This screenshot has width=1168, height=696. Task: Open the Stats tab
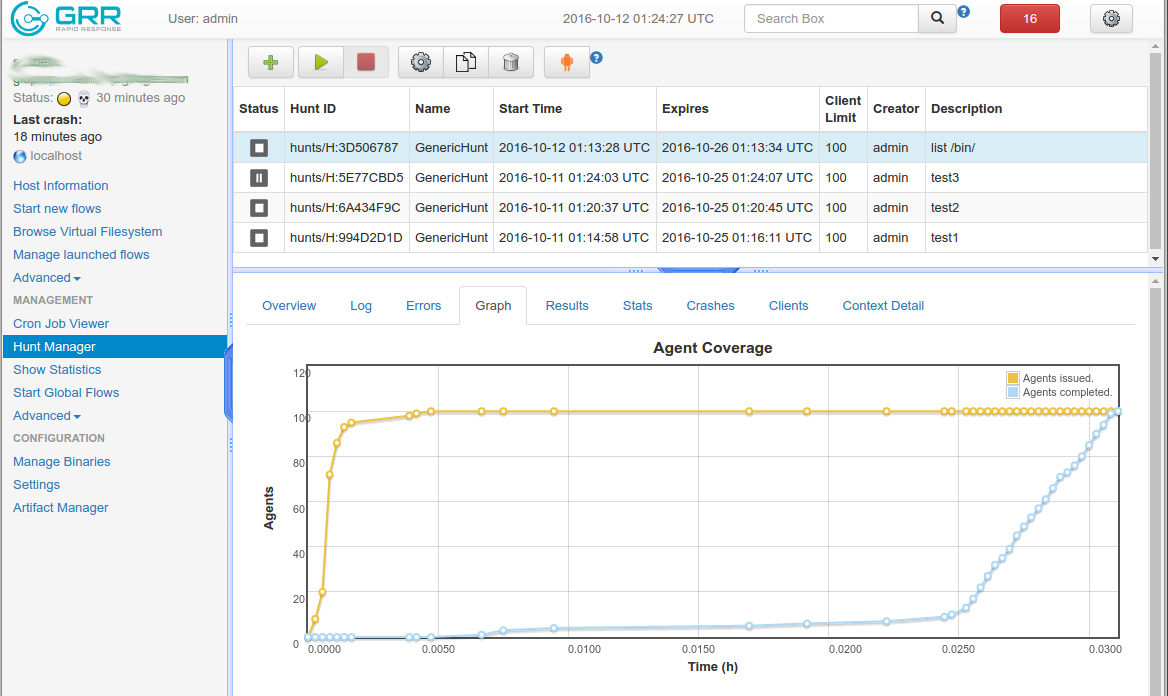click(x=638, y=306)
